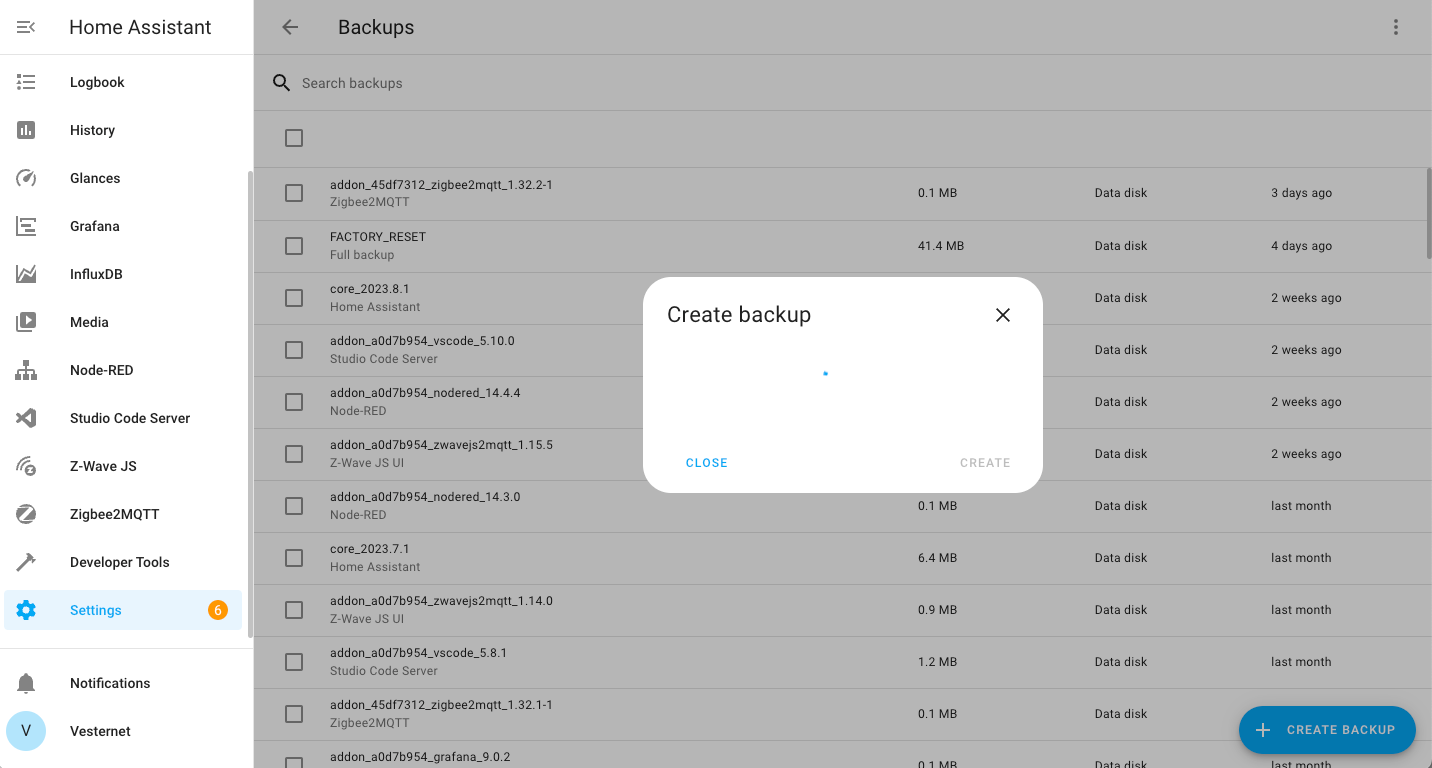Click the backups list vertical scrollbar
The height and width of the screenshot is (768, 1432).
pyautogui.click(x=1428, y=213)
